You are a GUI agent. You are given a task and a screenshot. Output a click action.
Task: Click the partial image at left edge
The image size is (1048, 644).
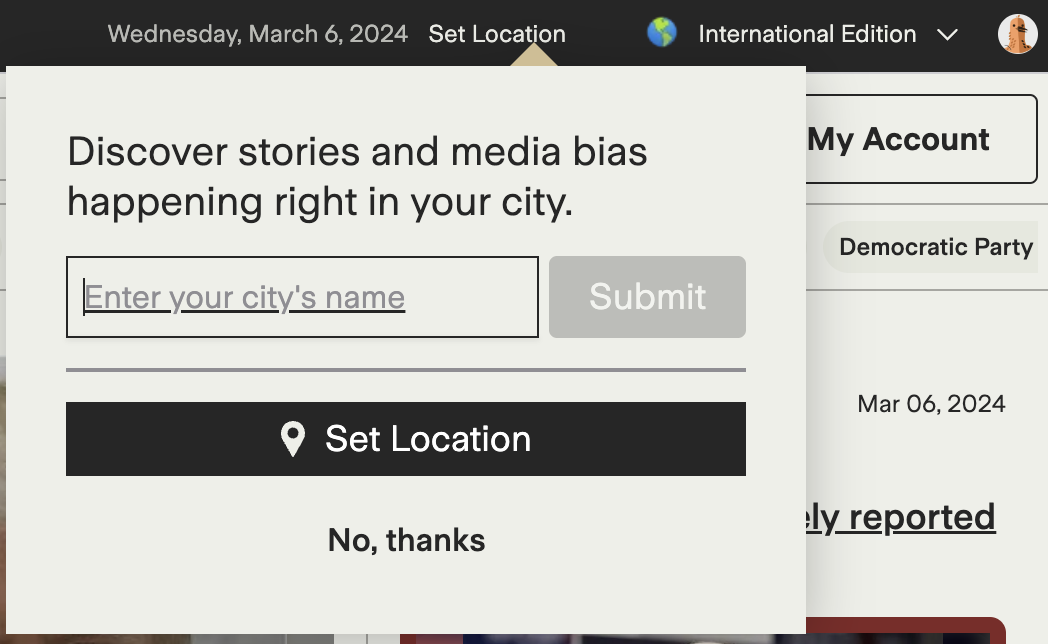click(x=3, y=500)
